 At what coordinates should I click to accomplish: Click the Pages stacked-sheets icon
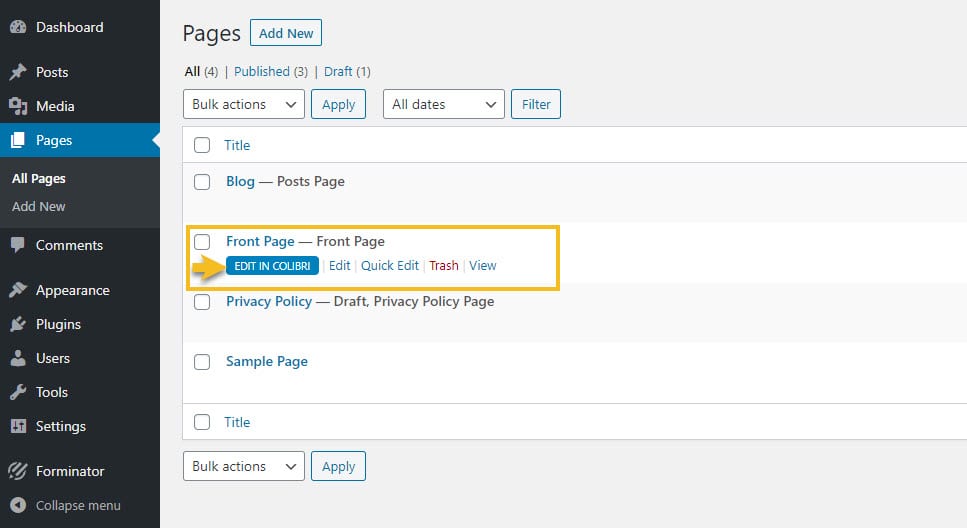point(19,140)
